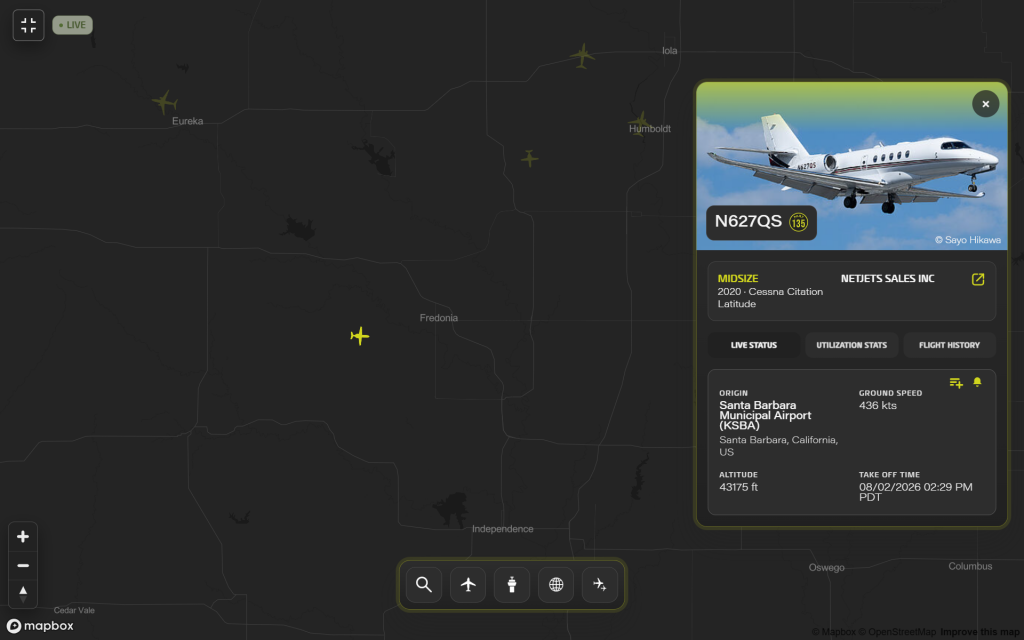Click Columbus label on map
Image resolution: width=1024 pixels, height=640 pixels.
[x=970, y=566]
